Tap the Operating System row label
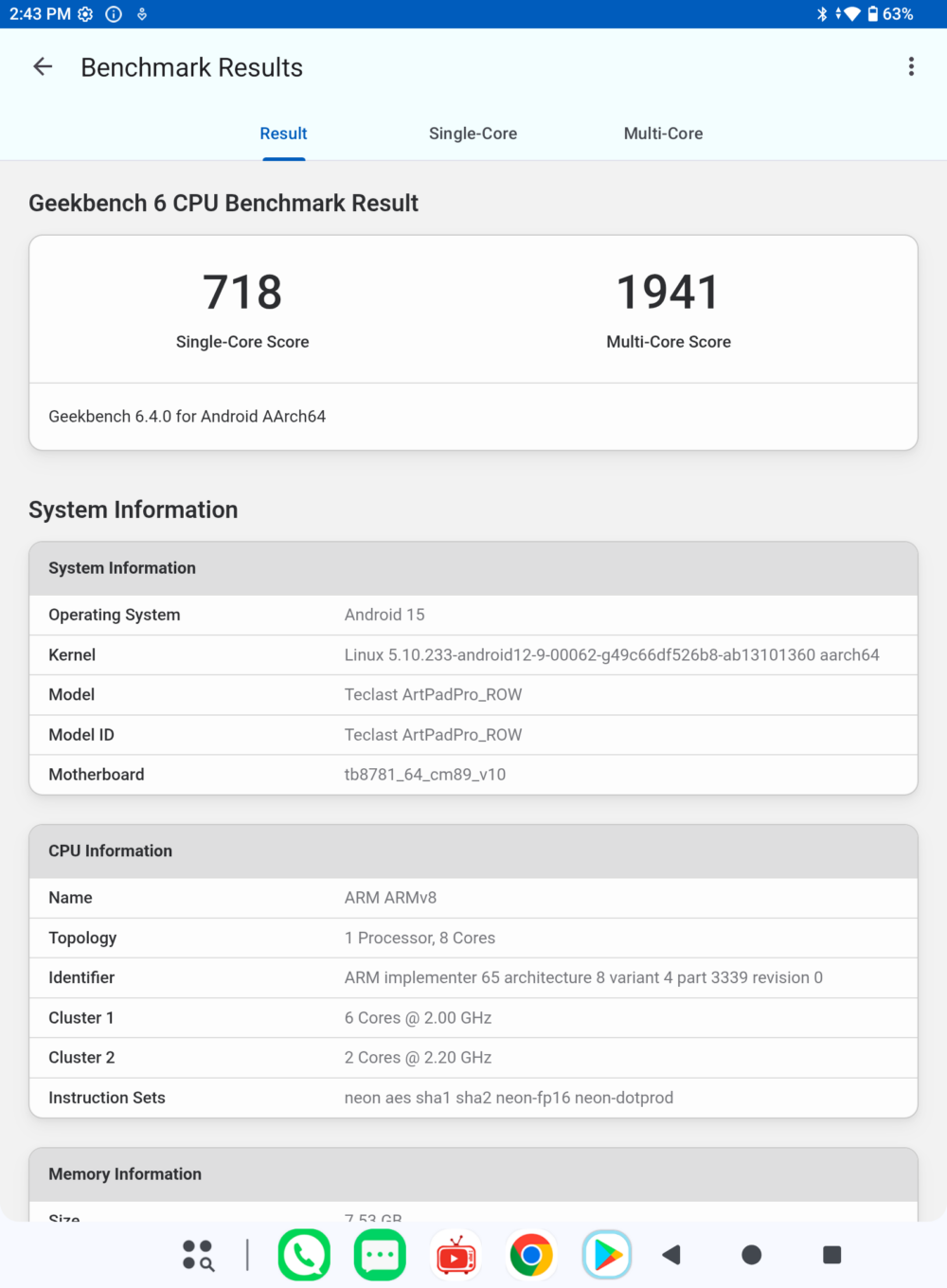Viewport: 947px width, 1288px height. click(x=115, y=615)
